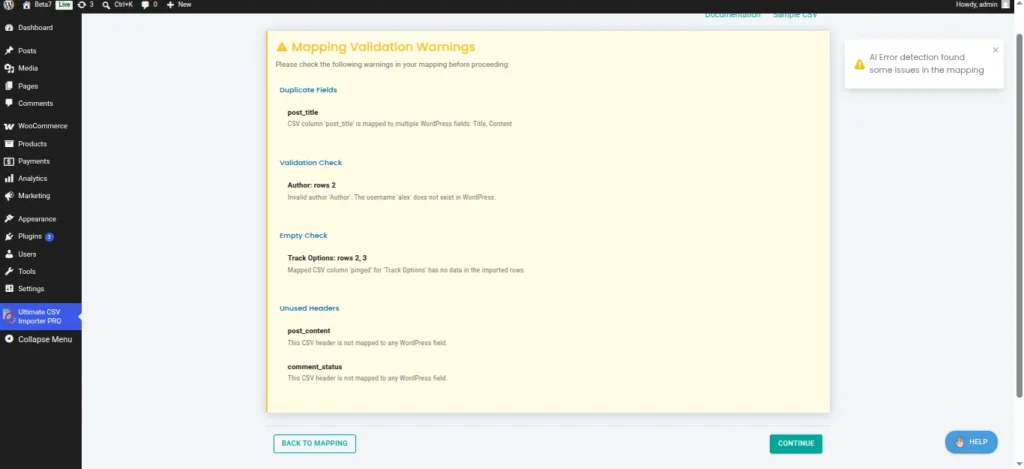Open the Howdy, admin account menu
This screenshot has height=469, width=1024.
[x=980, y=5]
